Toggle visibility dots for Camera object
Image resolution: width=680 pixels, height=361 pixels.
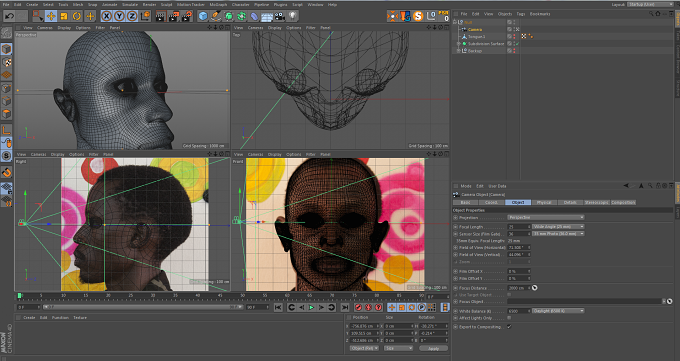[x=515, y=30]
